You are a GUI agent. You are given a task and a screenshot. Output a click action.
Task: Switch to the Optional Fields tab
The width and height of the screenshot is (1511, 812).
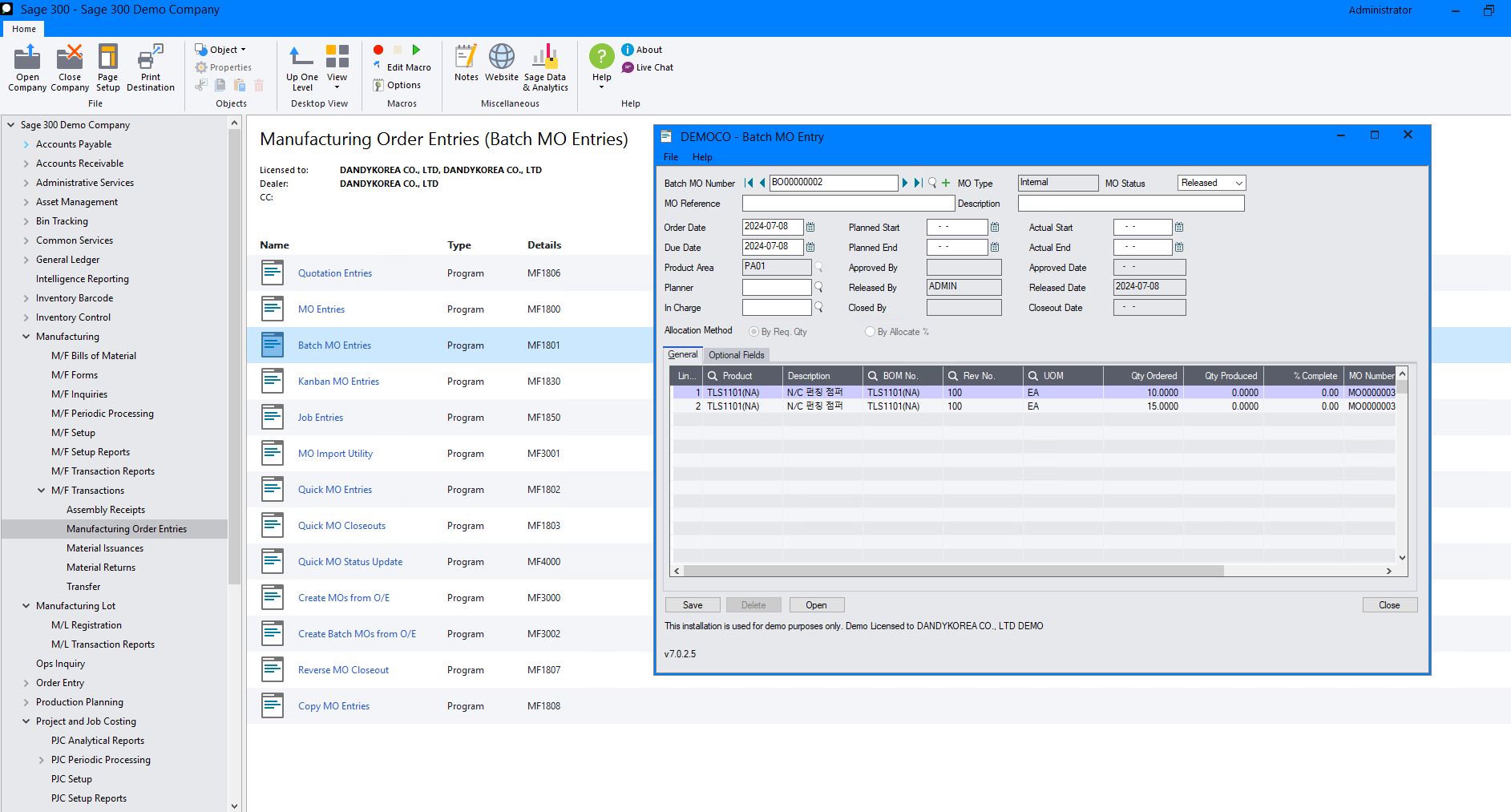pyautogui.click(x=736, y=355)
